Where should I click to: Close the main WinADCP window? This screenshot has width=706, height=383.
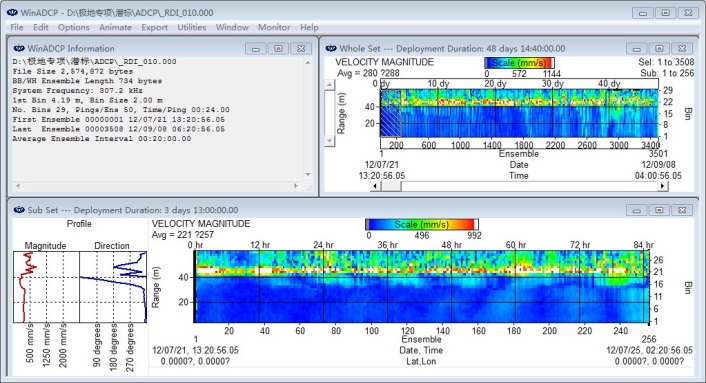tap(688, 13)
